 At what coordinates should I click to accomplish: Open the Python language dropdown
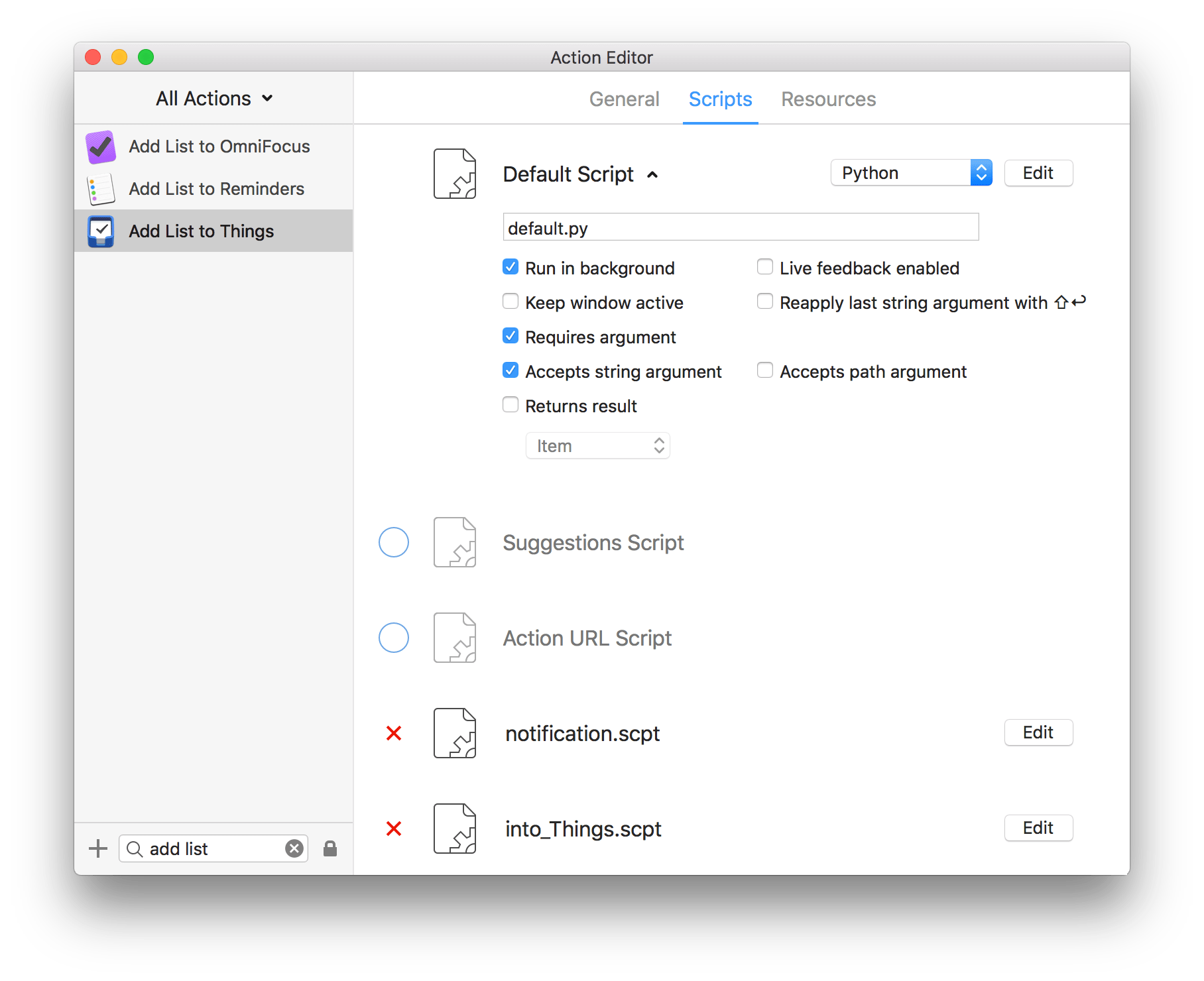911,173
